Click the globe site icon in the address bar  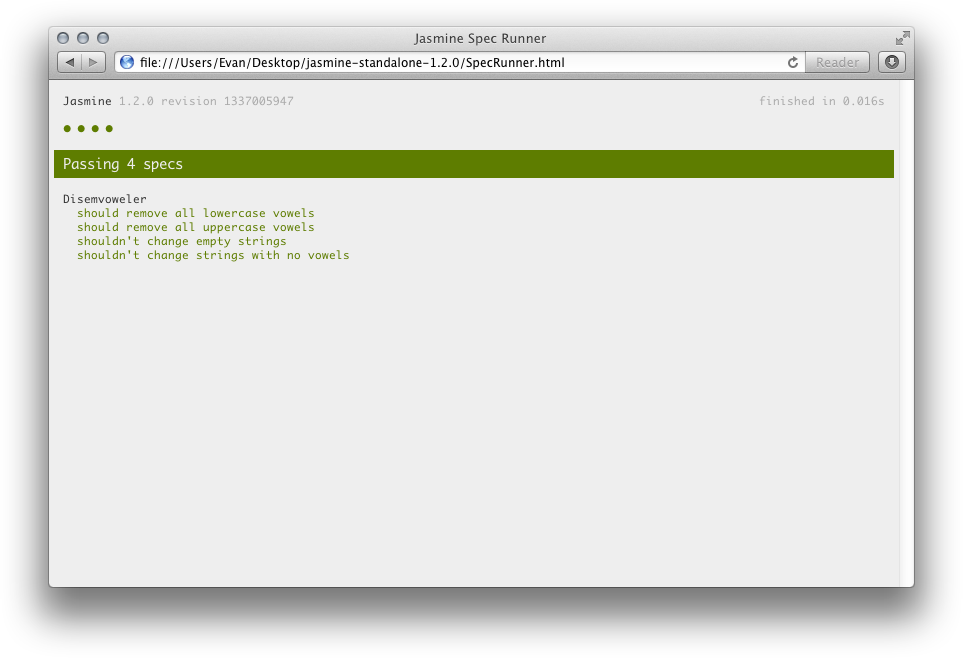(127, 62)
